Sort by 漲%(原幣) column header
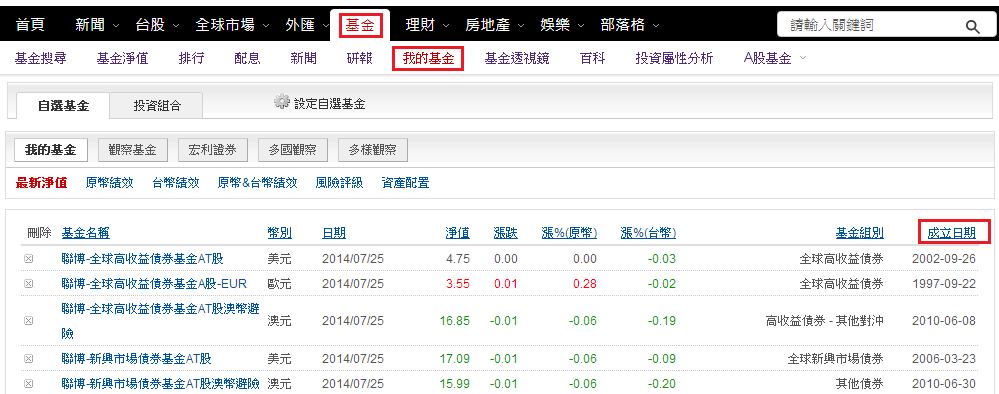Viewport: 999px width, 394px height. (569, 233)
